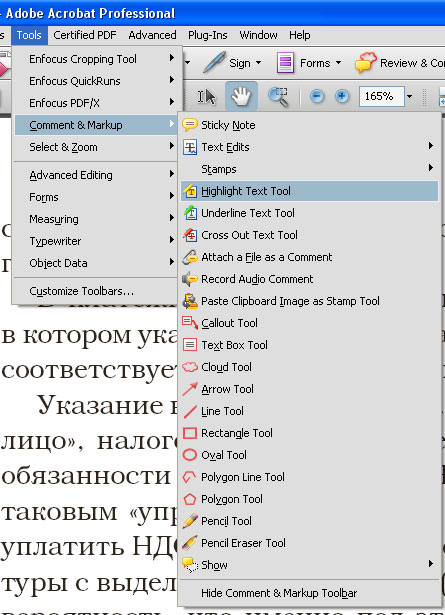Open Advanced Editing submenu entry

(96, 175)
